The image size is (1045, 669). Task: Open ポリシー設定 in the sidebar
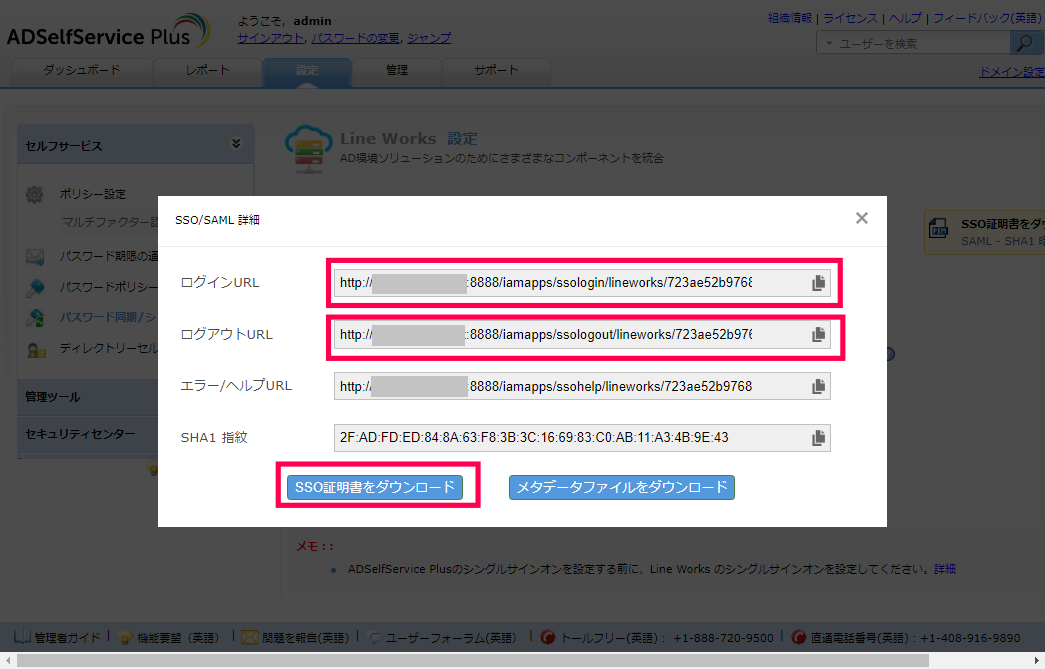point(93,195)
